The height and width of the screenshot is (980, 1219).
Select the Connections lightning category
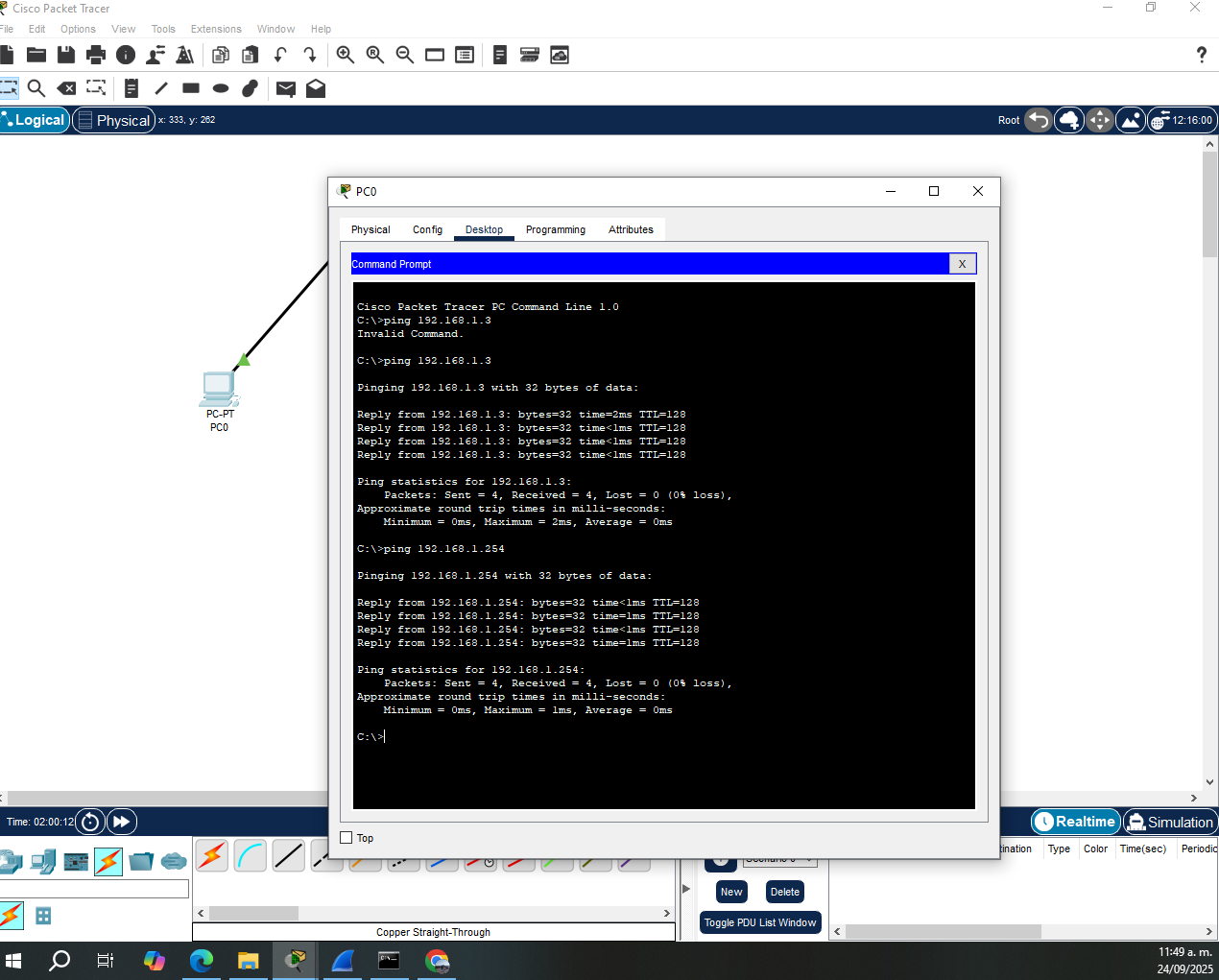[108, 861]
